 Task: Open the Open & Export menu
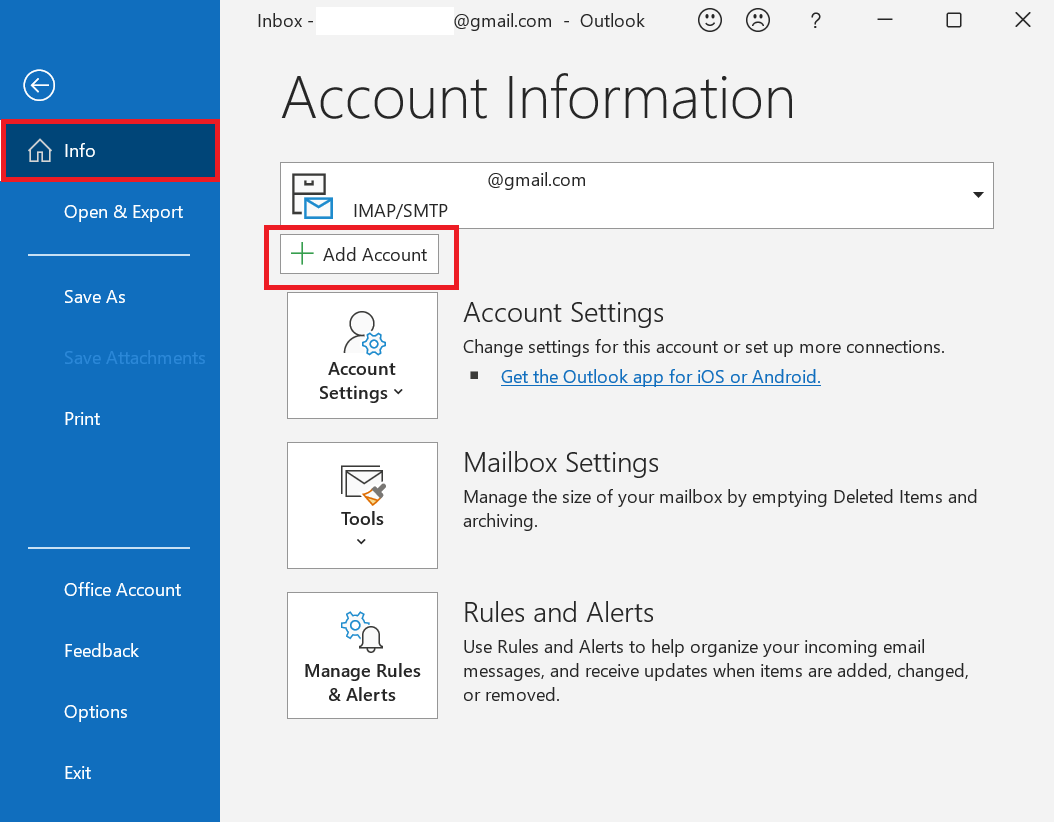[123, 212]
